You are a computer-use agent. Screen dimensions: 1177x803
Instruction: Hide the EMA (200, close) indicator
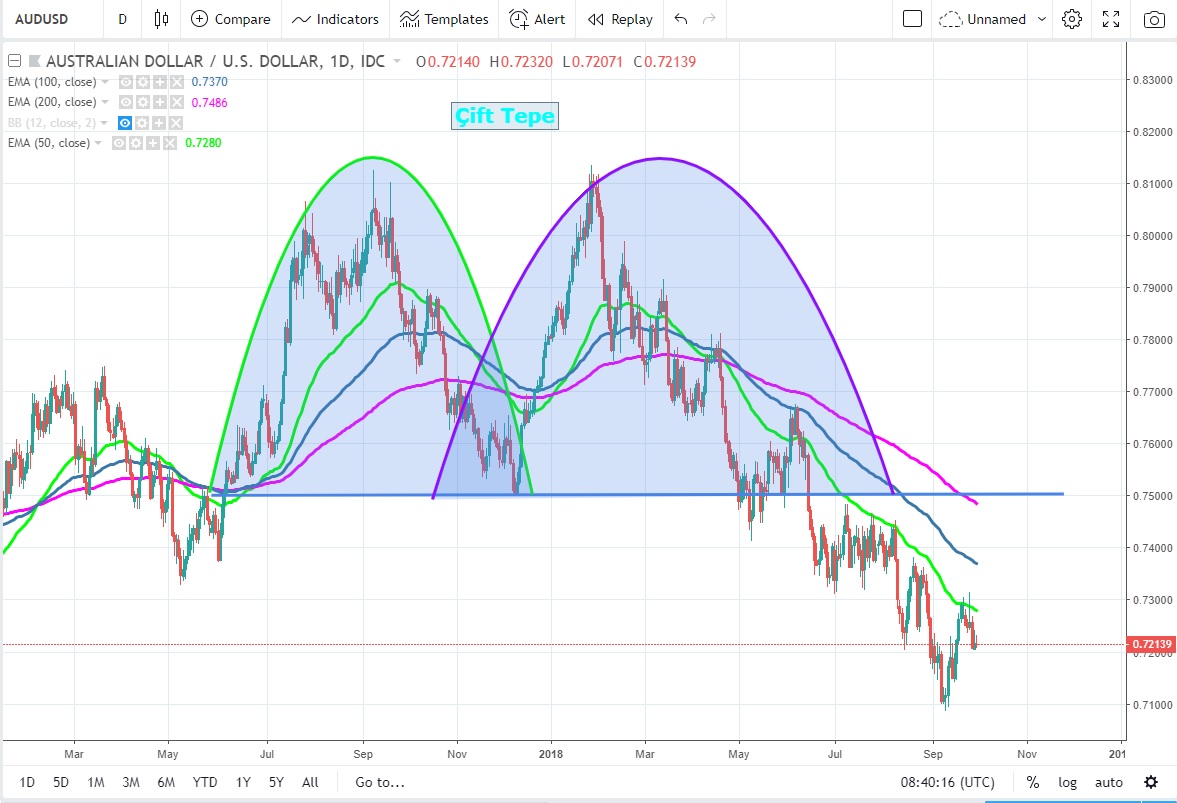pos(126,102)
